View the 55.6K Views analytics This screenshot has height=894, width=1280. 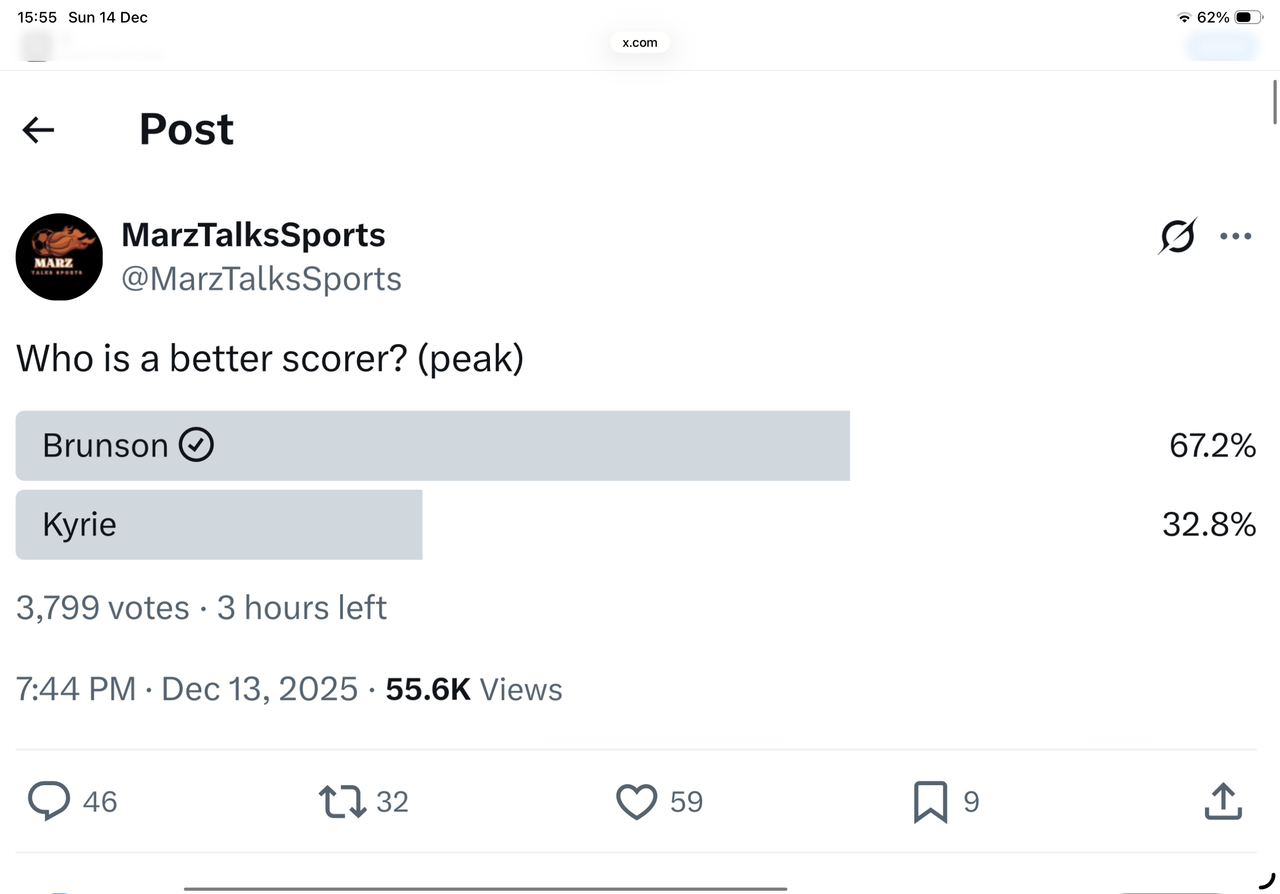(x=474, y=689)
